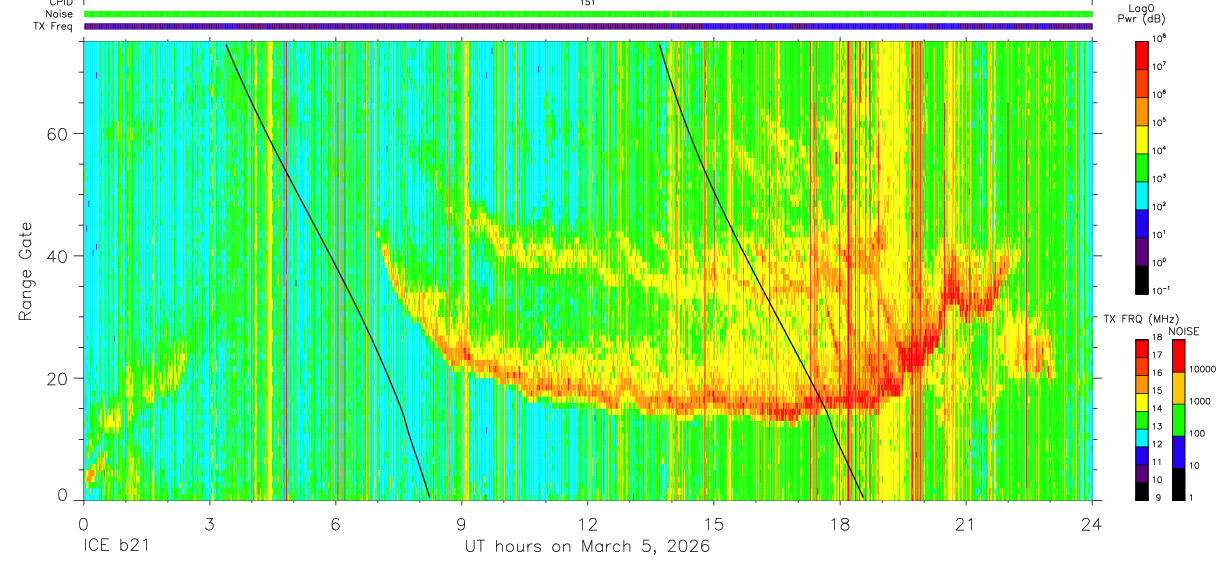The width and height of the screenshot is (1228, 567).
Task: Click y-axis tick label '60'
Action: pos(58,134)
